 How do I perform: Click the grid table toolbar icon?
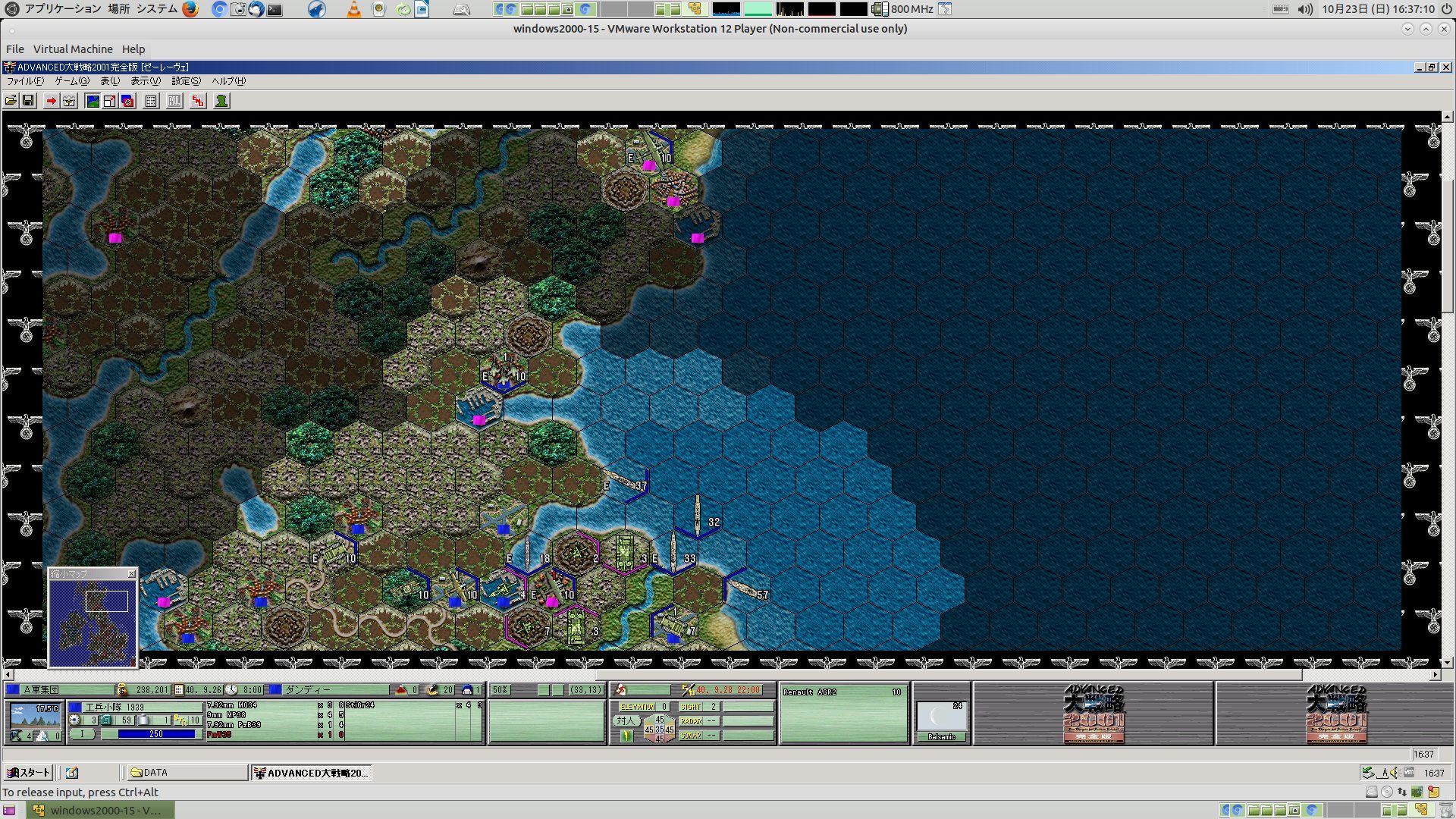[151, 101]
